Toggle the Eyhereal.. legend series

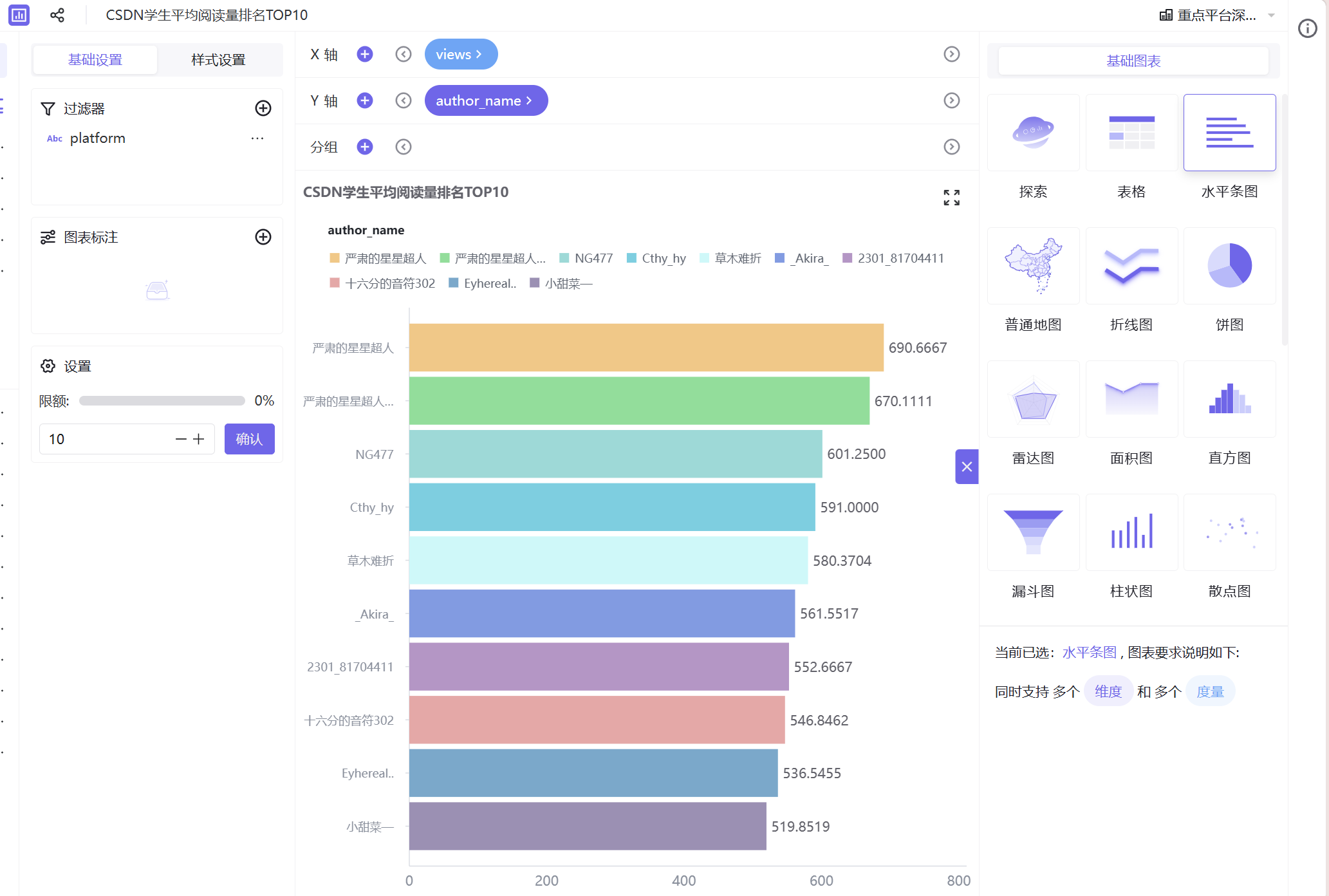[482, 283]
